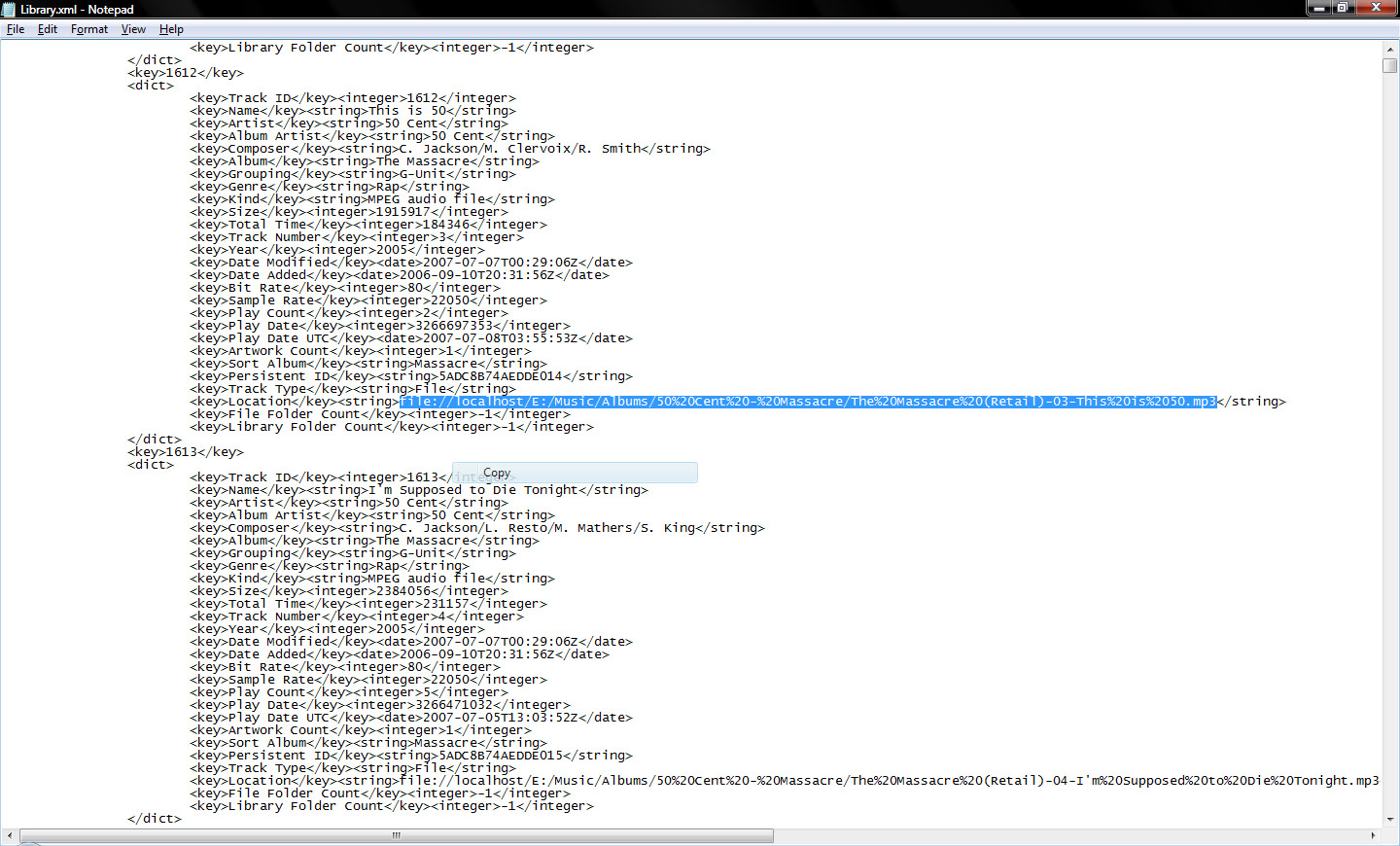Click the vertical scrollbar up arrow

1389,48
